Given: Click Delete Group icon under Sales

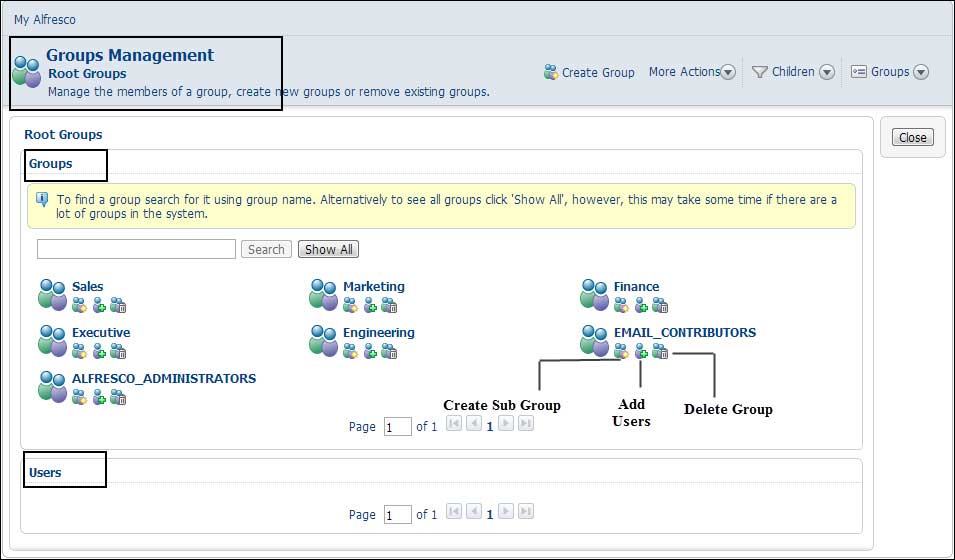Looking at the screenshot, I should pyautogui.click(x=118, y=305).
